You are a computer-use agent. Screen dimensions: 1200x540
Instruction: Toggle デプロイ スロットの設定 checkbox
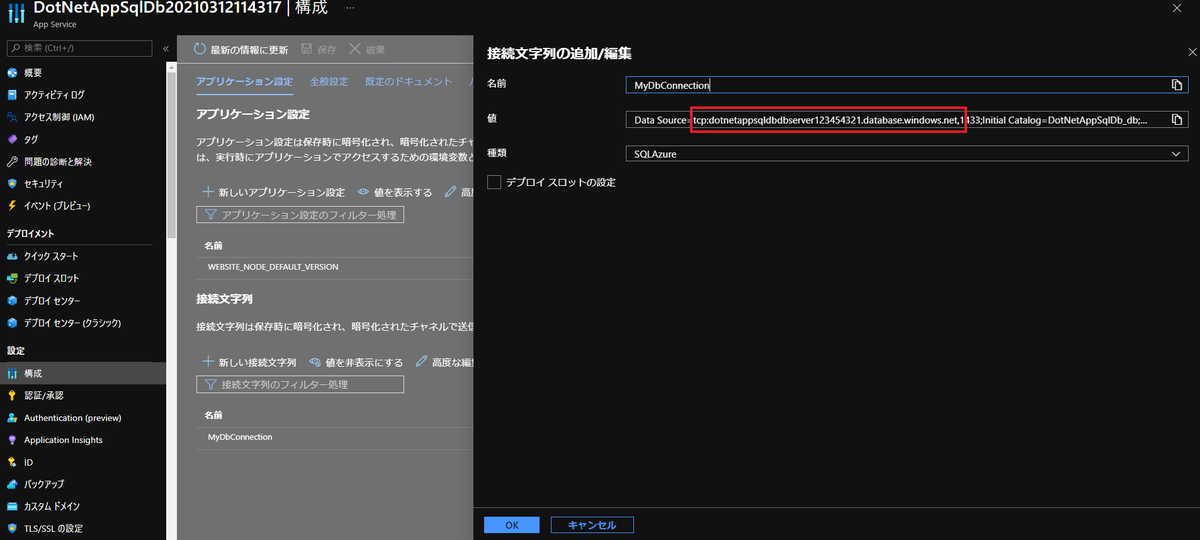tap(493, 182)
